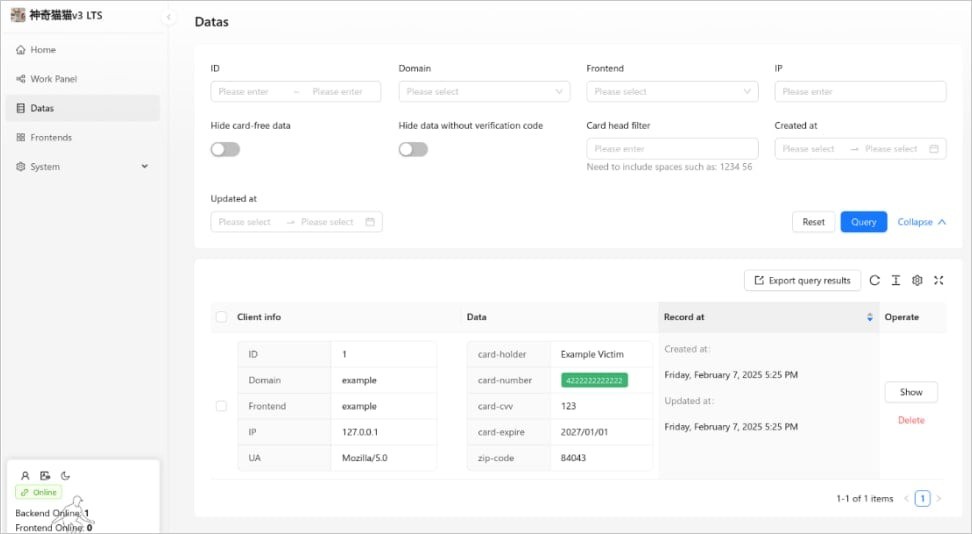972x534 pixels.
Task: Open the table column settings gear icon
Action: [x=917, y=281]
